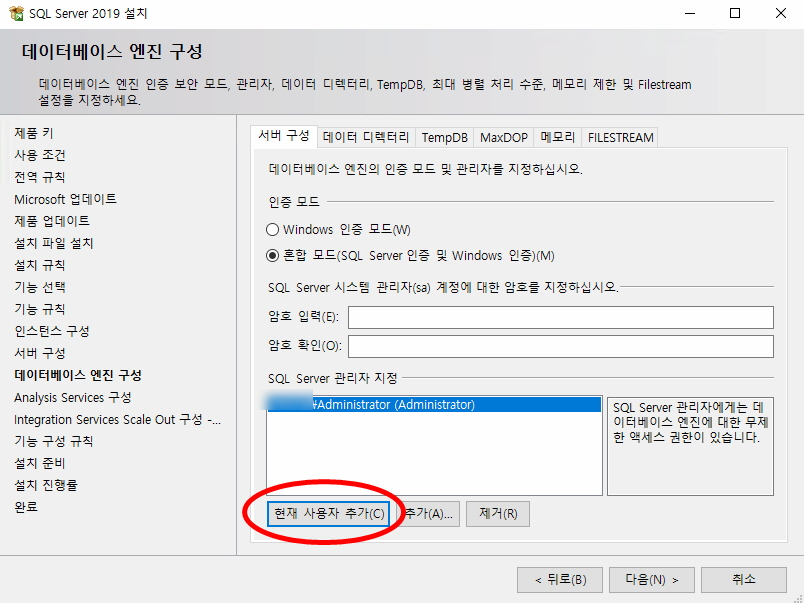
Task: Click 완료 step in sidebar
Action: pyautogui.click(x=26, y=508)
